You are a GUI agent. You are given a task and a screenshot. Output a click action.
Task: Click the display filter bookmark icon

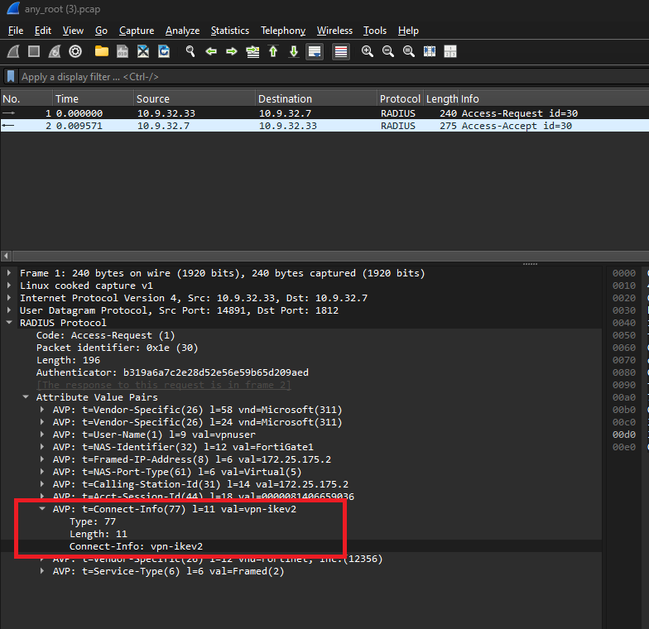click(10, 77)
